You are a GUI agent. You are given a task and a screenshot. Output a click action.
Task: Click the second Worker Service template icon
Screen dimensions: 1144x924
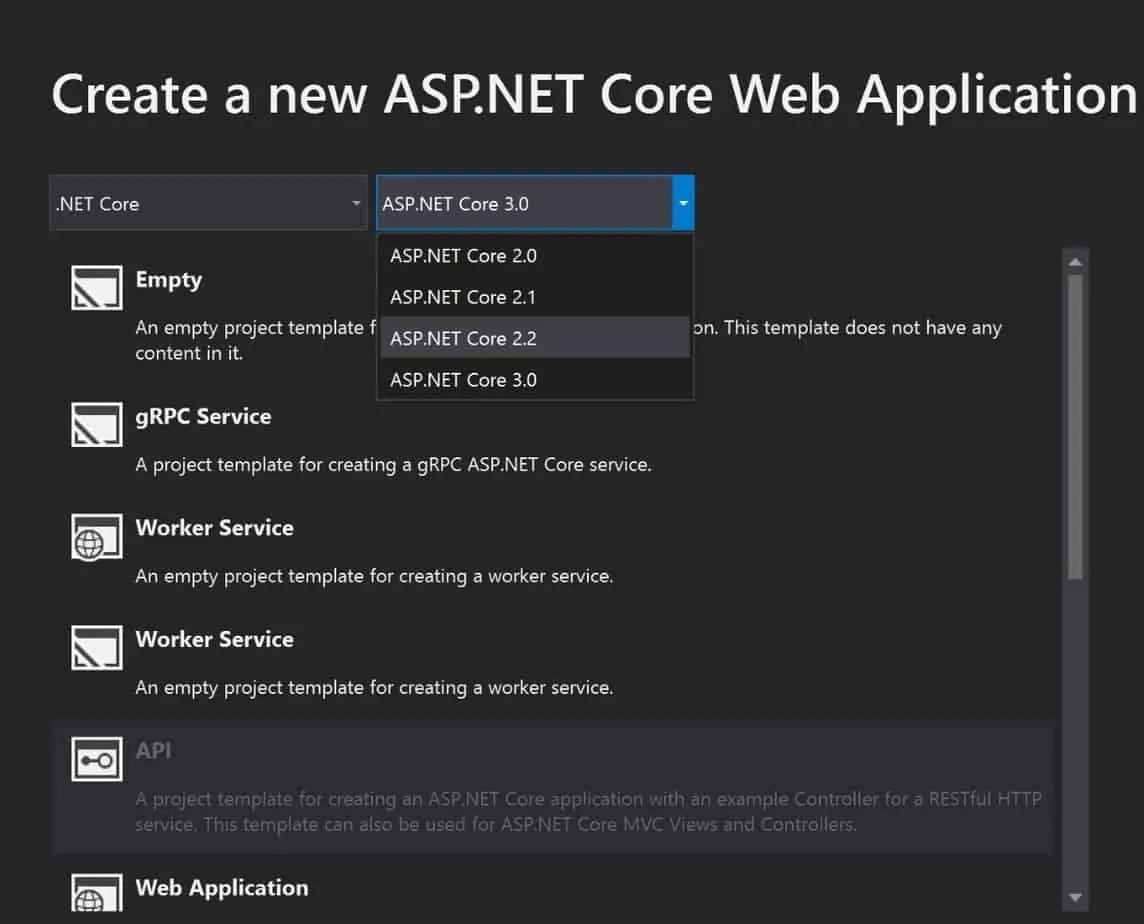tap(96, 648)
